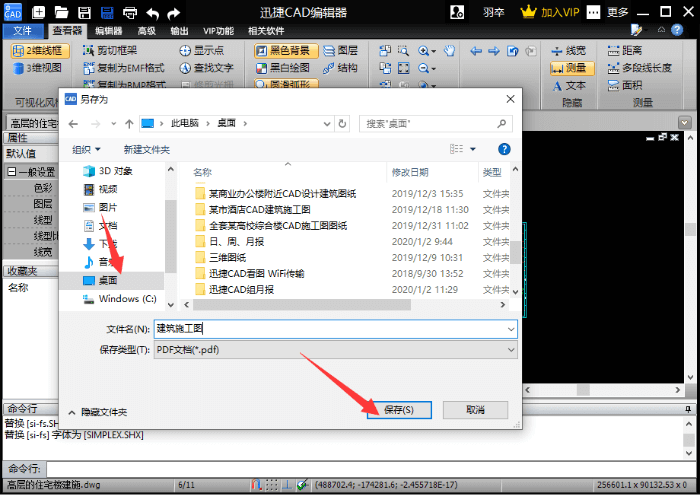Viewport: 700px width, 495px height.
Task: Open the 文件 menu
Action: 23,30
